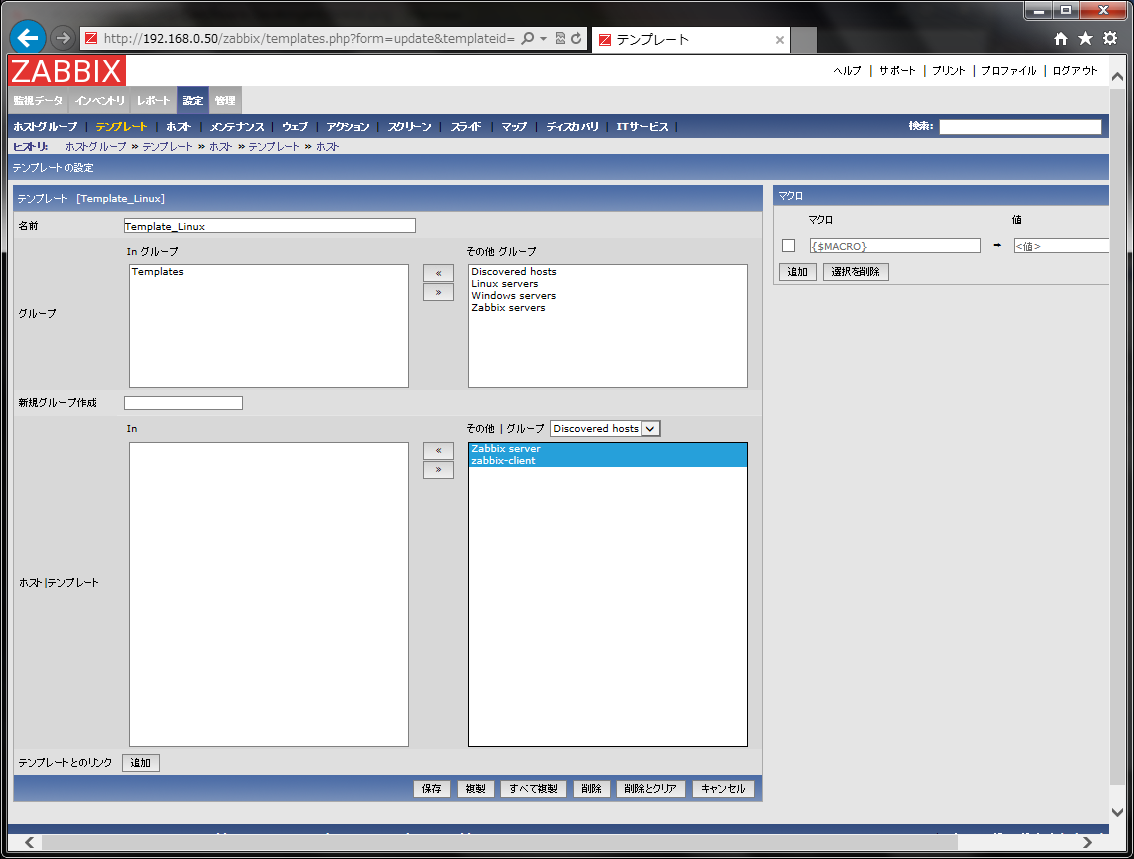Image resolution: width=1134 pixels, height=859 pixels.
Task: Click the ZABBIX logo
Action: tap(67, 71)
